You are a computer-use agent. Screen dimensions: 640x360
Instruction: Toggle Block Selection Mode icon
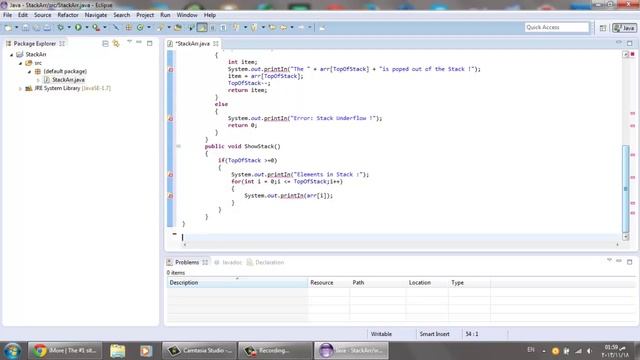[213, 27]
